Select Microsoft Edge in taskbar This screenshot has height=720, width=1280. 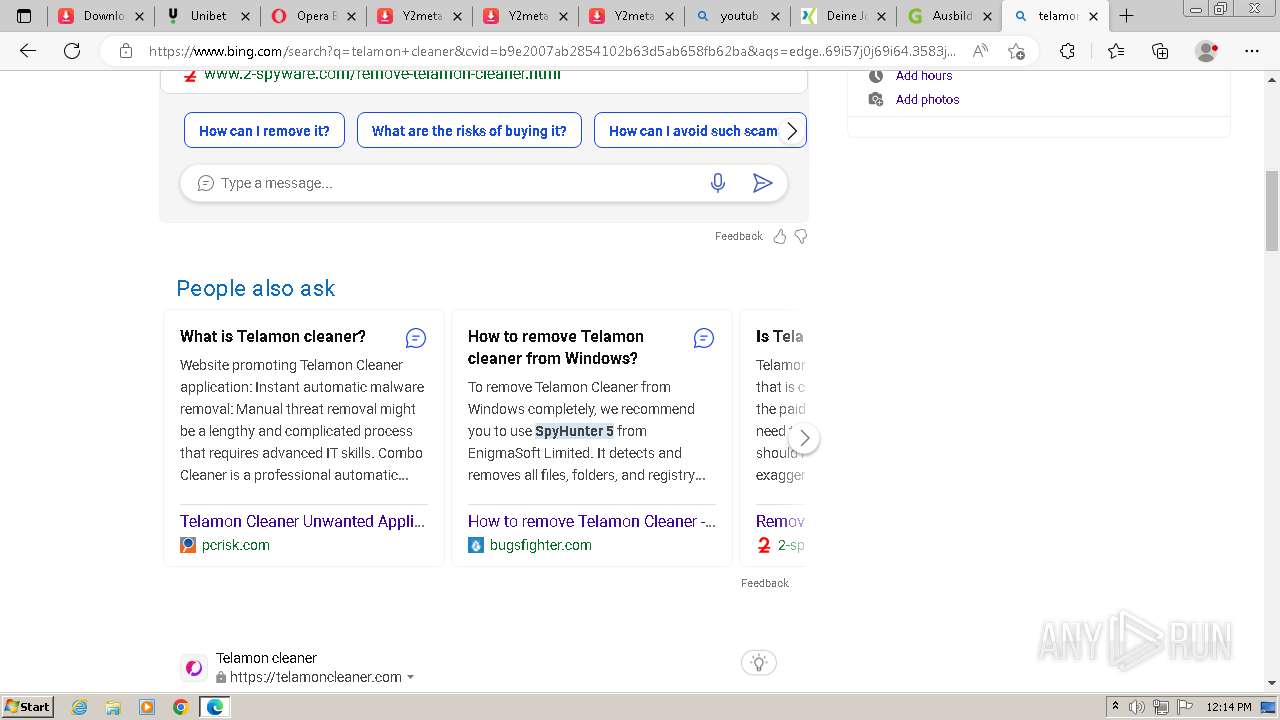215,707
